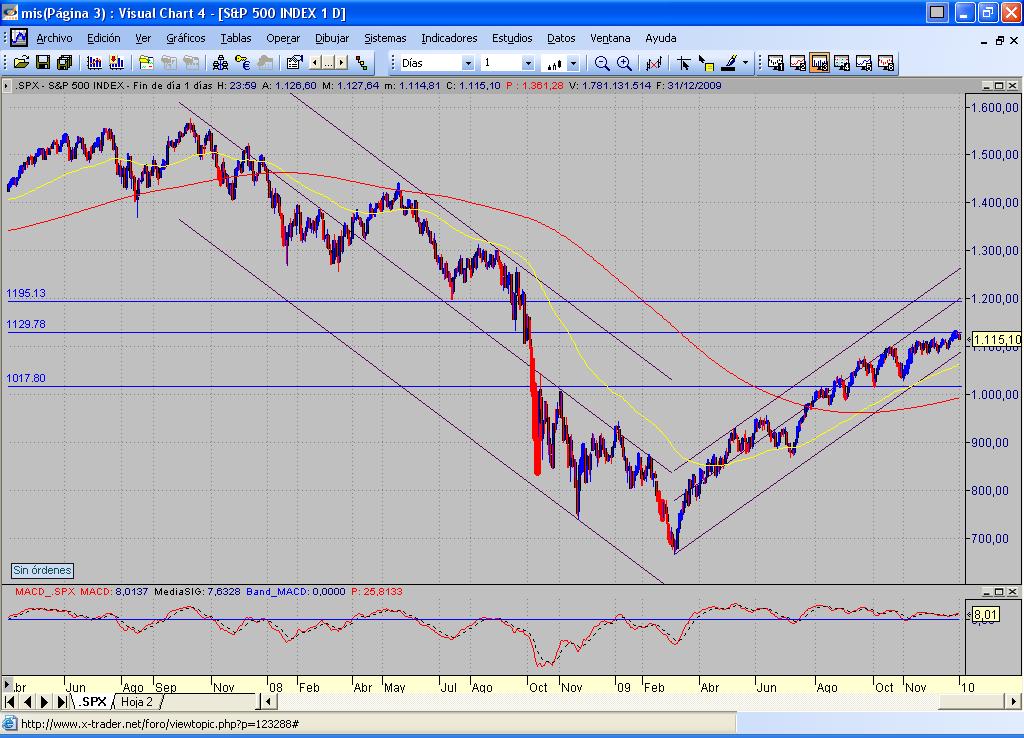Select the pointer with yellow note tool

pos(706,63)
